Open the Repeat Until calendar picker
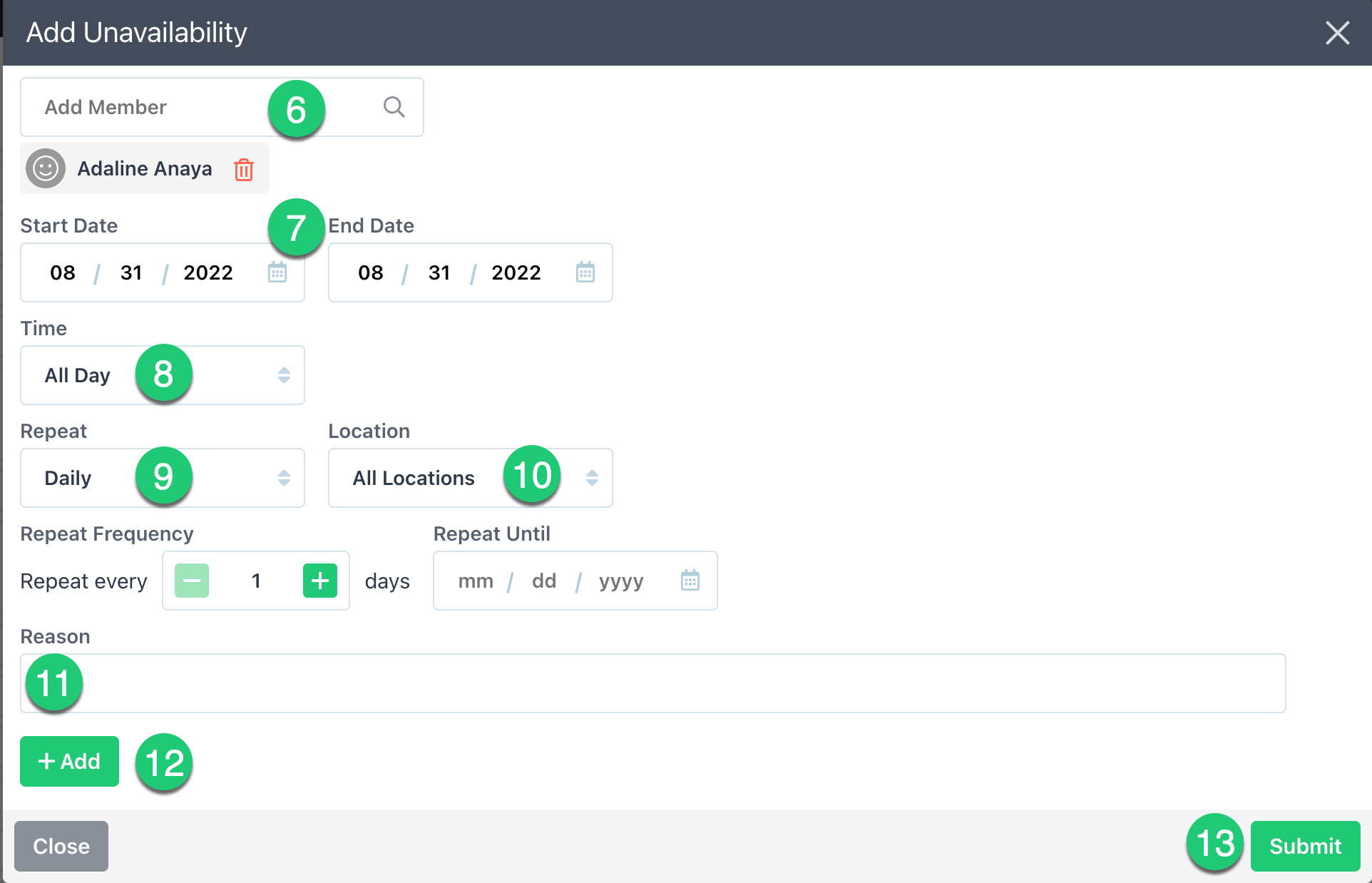1372x883 pixels. point(690,581)
